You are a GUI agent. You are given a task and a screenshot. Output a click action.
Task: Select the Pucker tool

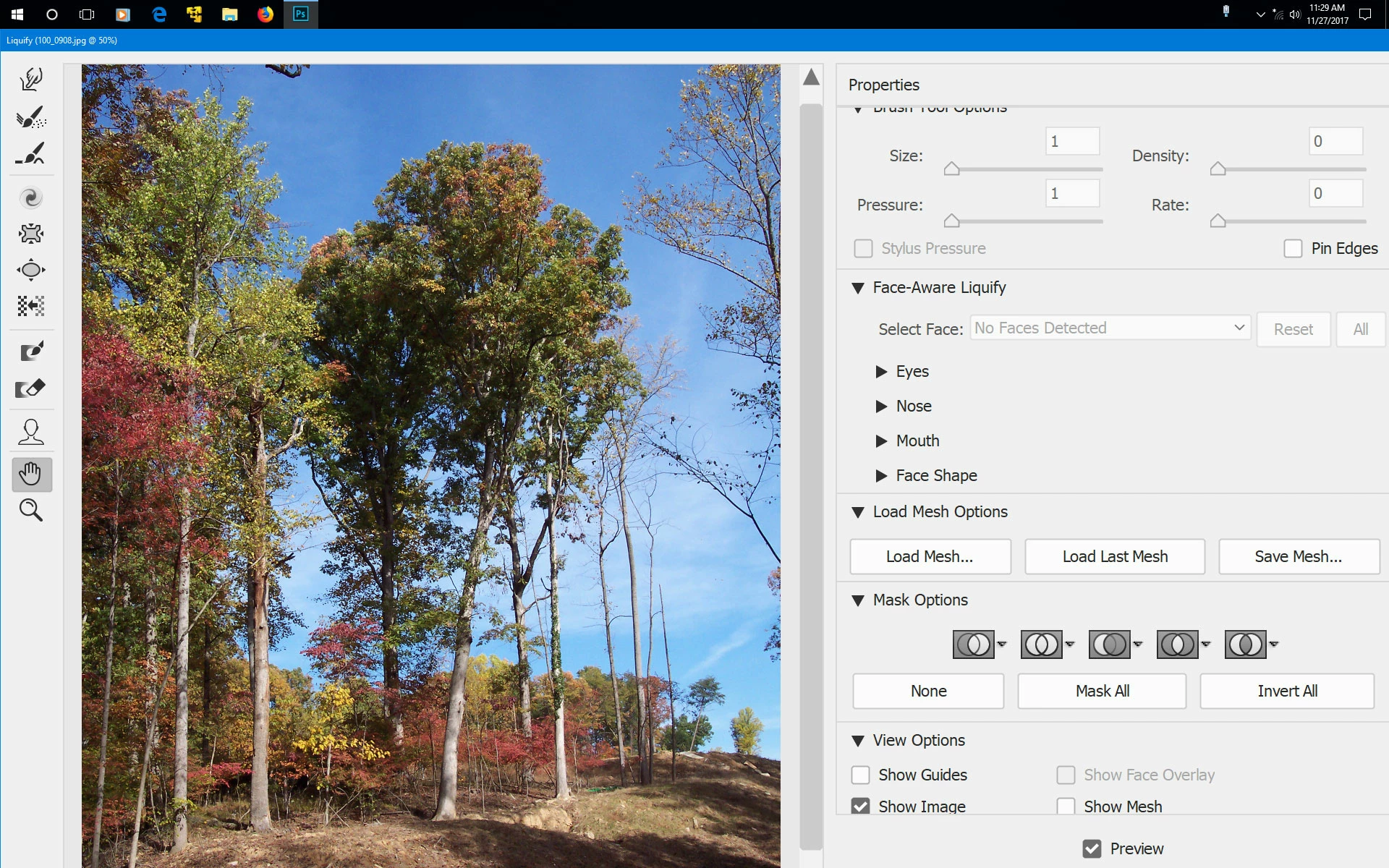(x=31, y=234)
